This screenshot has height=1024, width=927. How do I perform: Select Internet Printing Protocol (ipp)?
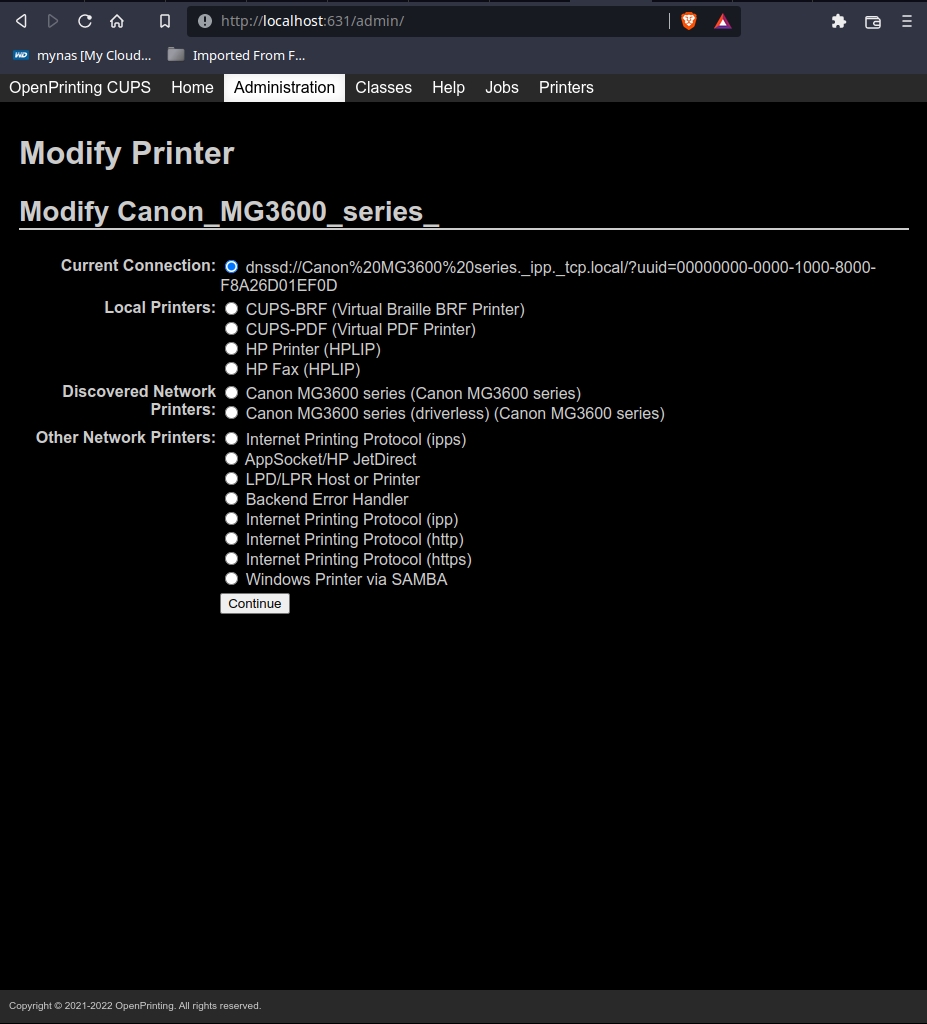tap(231, 519)
